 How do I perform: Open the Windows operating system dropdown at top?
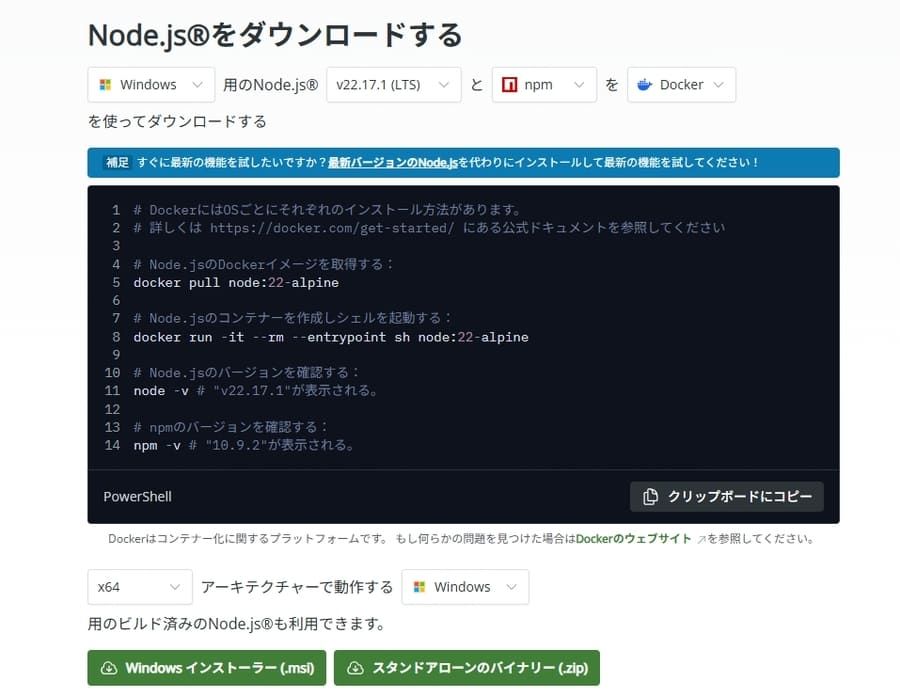(x=152, y=85)
